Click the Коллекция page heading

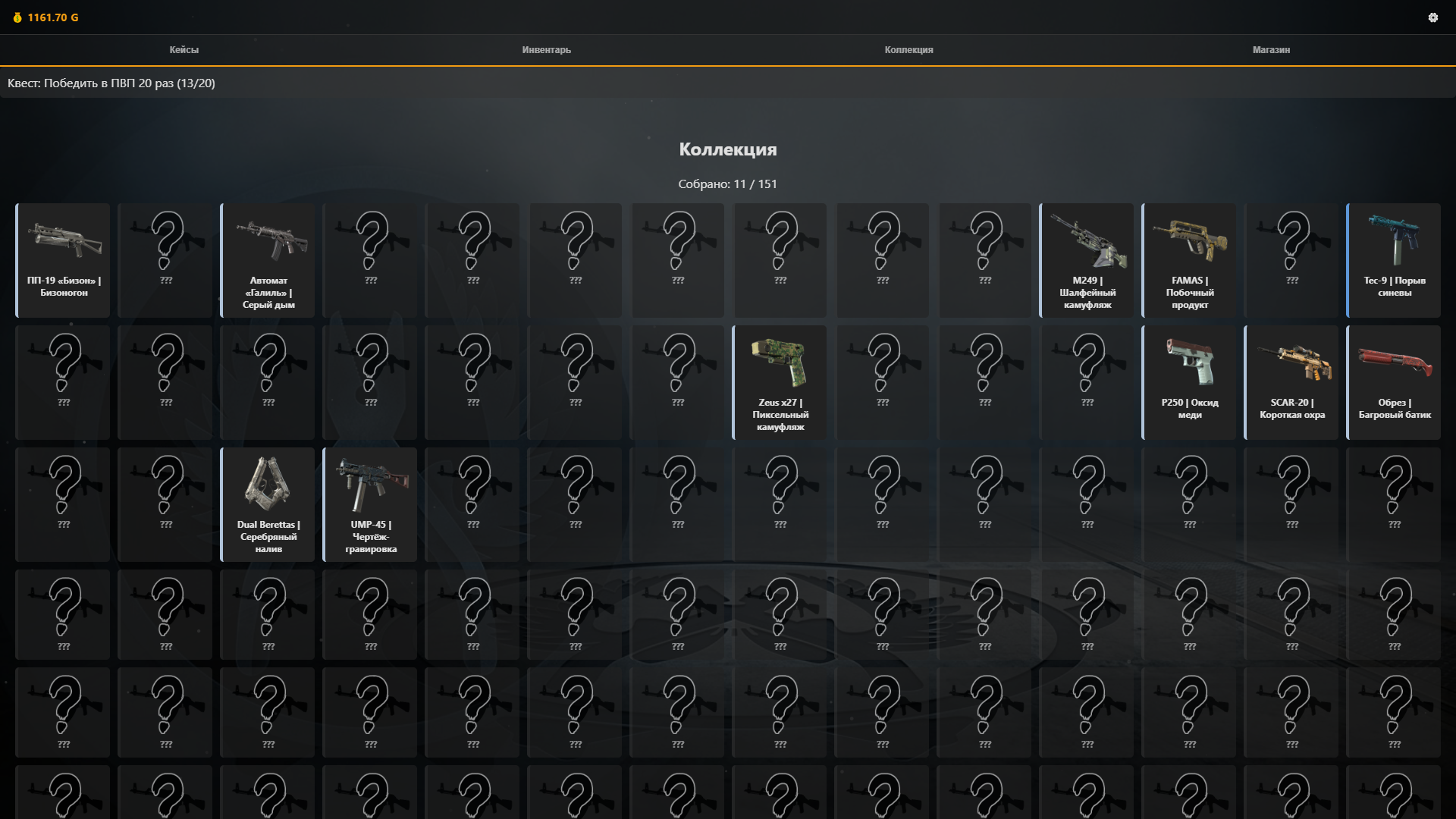click(x=727, y=149)
